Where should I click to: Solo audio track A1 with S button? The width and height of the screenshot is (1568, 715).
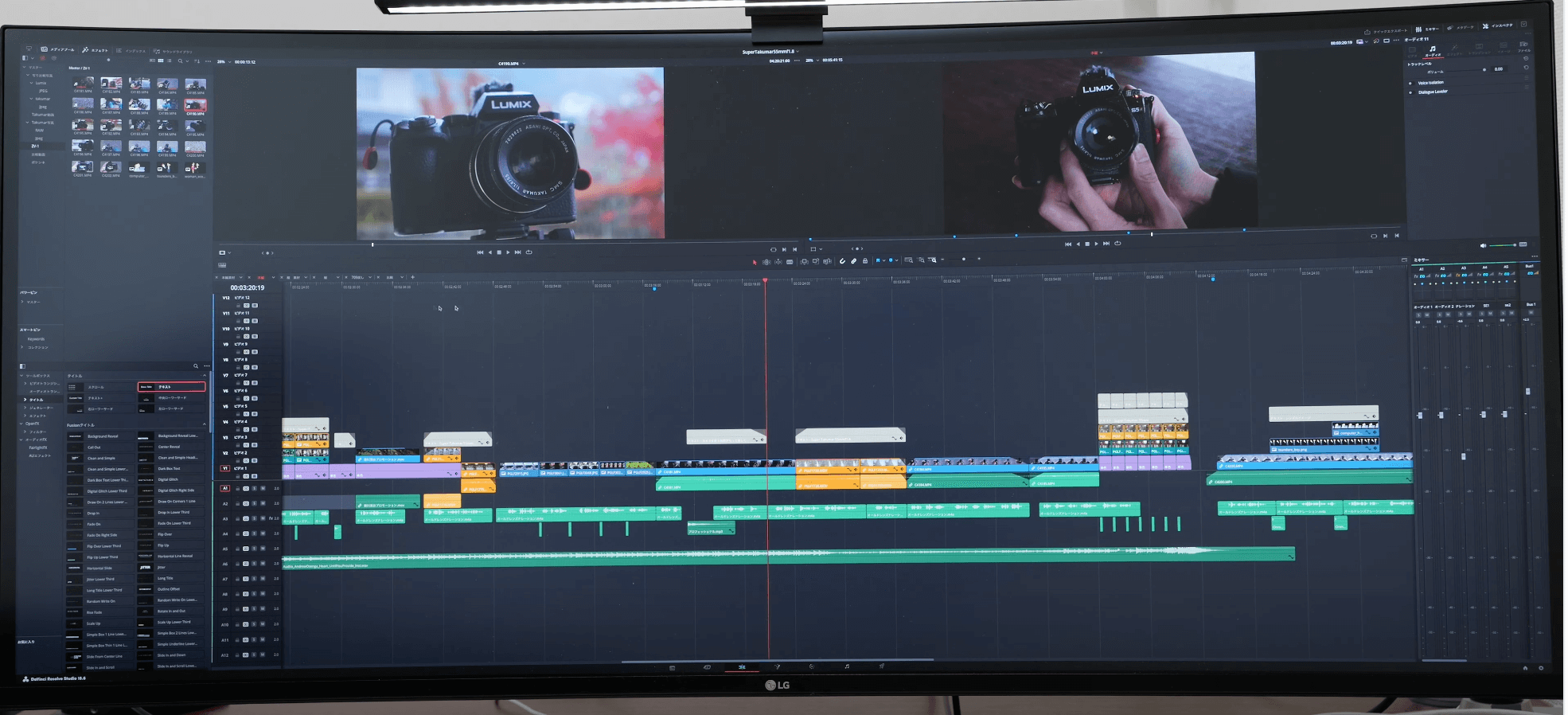pos(254,488)
